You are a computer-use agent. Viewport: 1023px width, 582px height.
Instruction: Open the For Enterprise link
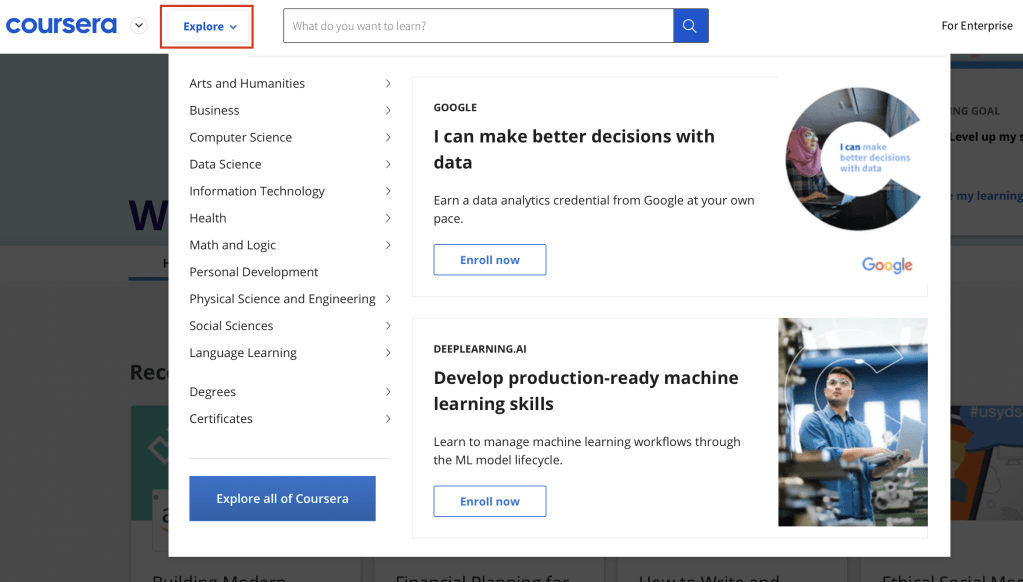[x=976, y=26]
